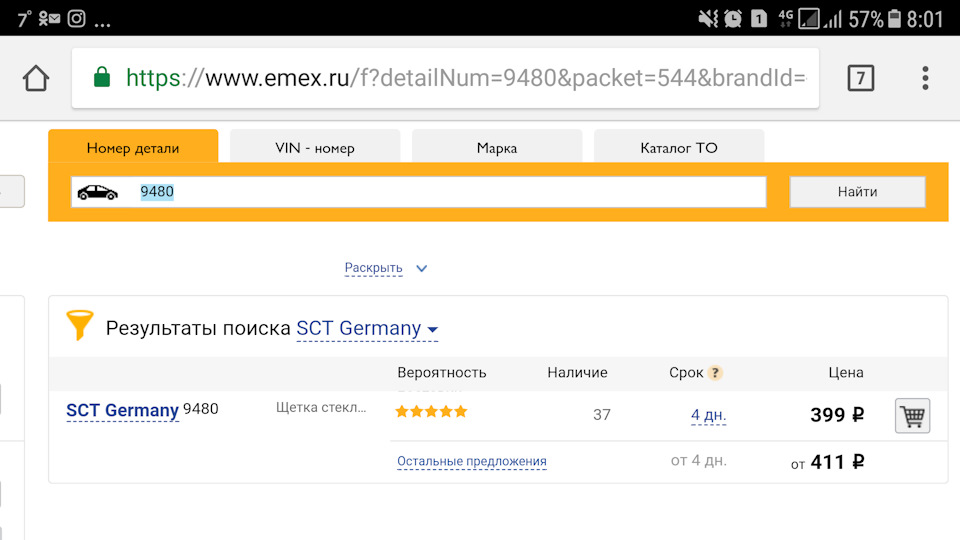
Task: Open the browser three-dot menu
Action: click(x=925, y=78)
